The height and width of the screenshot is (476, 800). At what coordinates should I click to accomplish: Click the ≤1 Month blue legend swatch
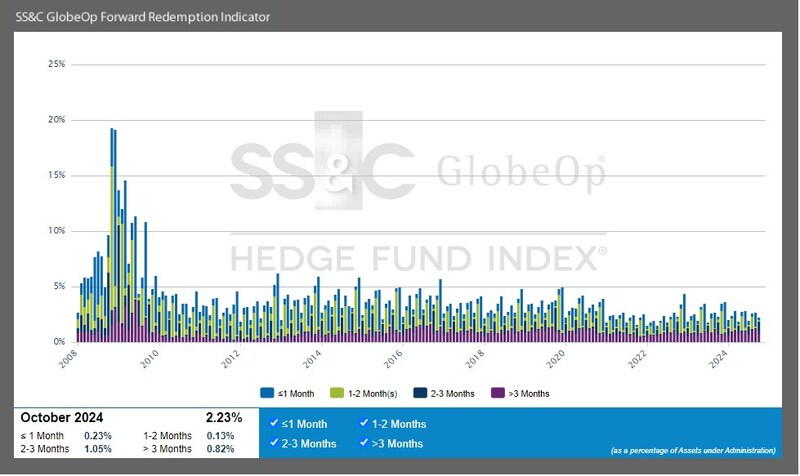tap(267, 393)
